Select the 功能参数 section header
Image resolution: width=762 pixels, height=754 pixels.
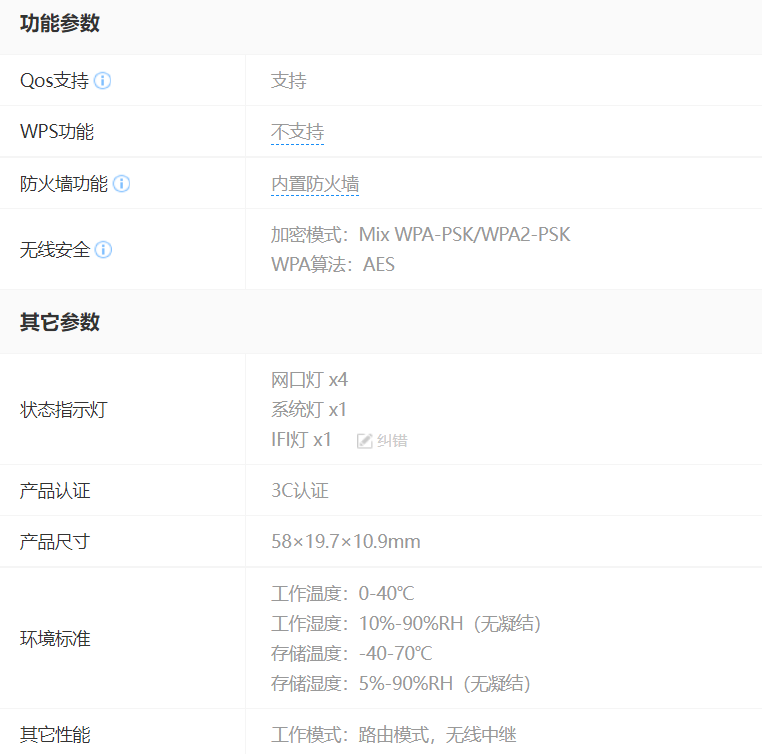pos(60,24)
